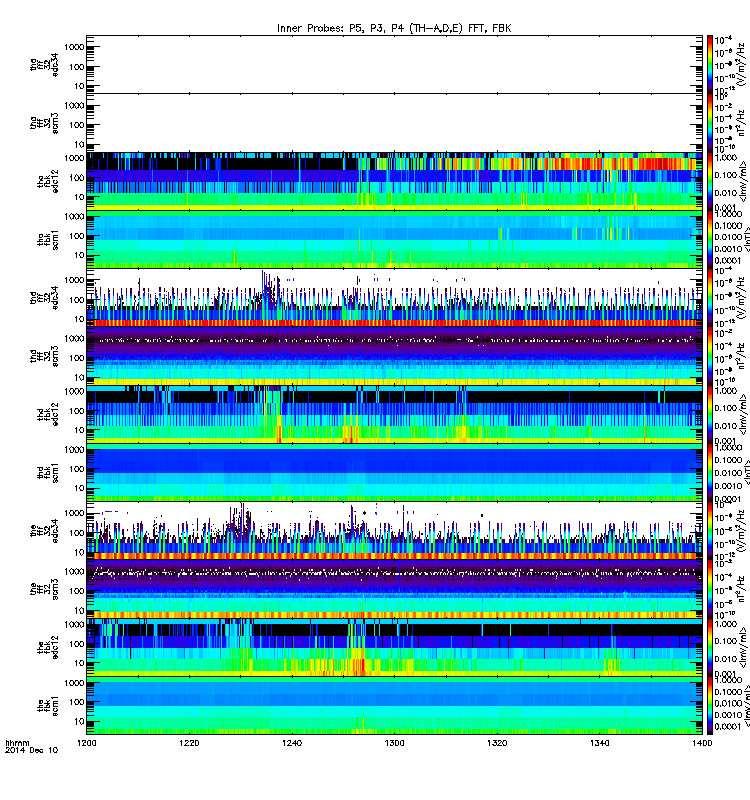This screenshot has height=800, width=750.
Task: Click the tha fbk edc12 spectrogram panel
Action: point(394,181)
